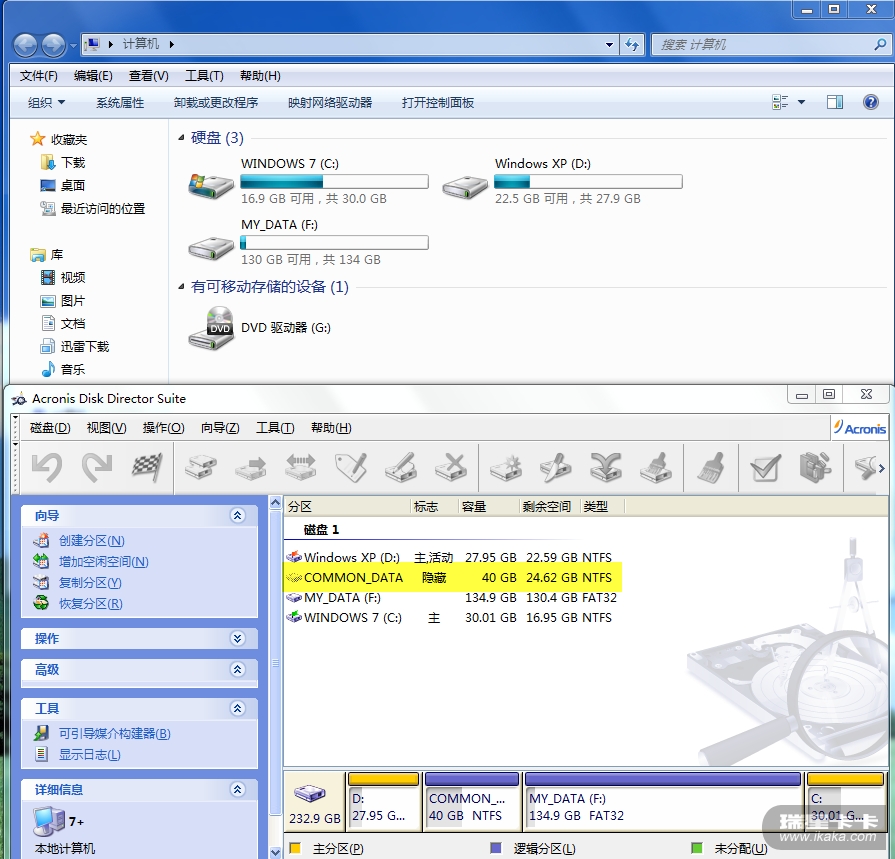Screen dimensions: 895x859
Task: Click the checkered flag Commit icon
Action: tap(147, 468)
